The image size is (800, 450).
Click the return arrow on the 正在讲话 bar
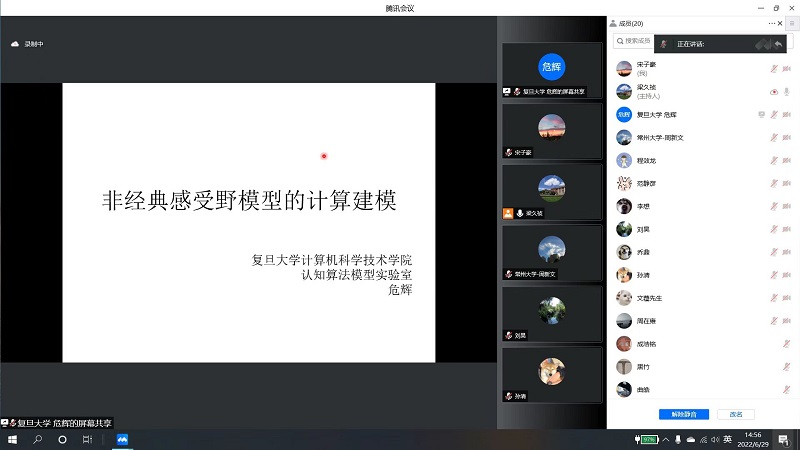(x=778, y=44)
